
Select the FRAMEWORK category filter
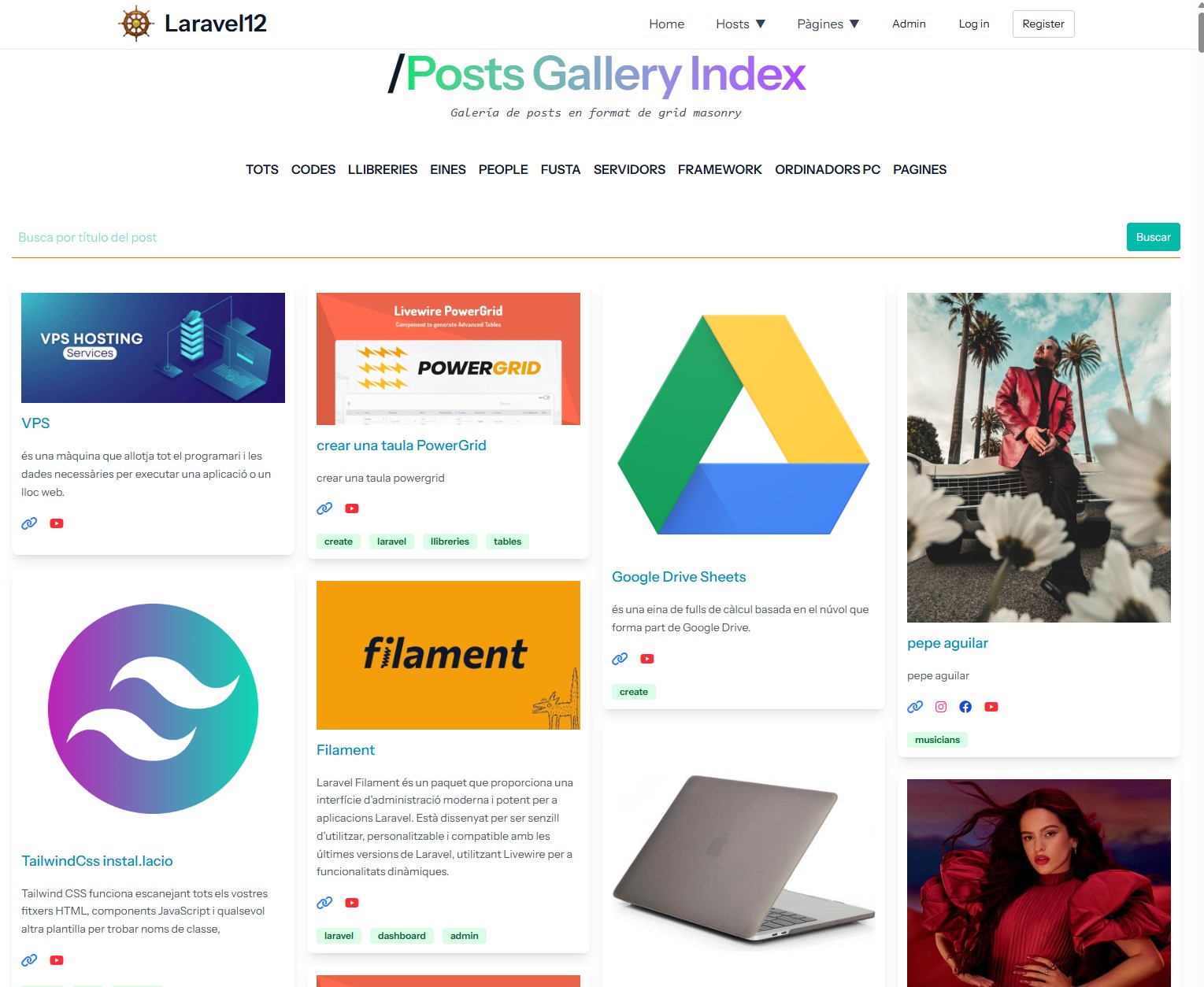point(720,169)
